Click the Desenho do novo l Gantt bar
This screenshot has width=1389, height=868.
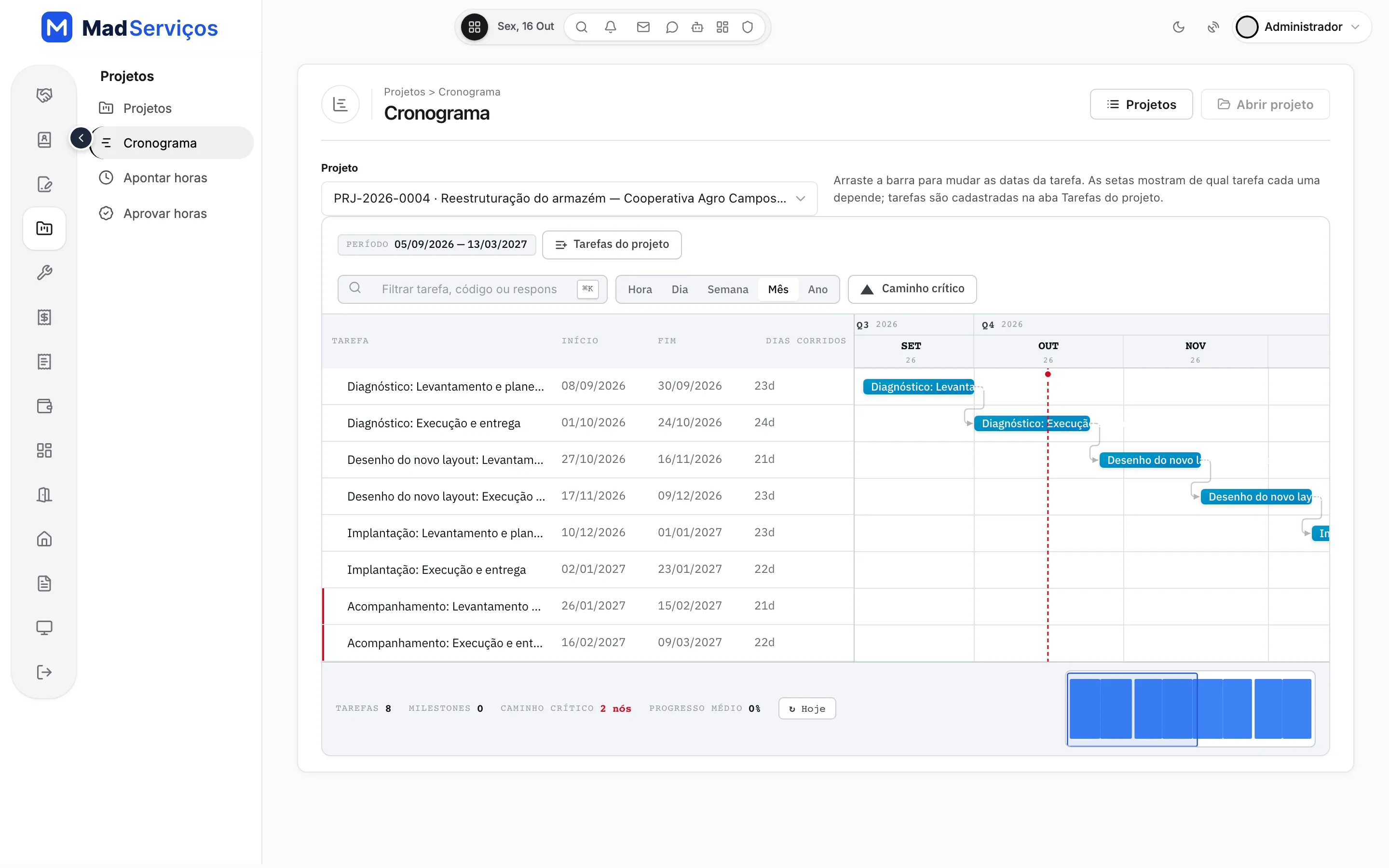[1150, 461]
